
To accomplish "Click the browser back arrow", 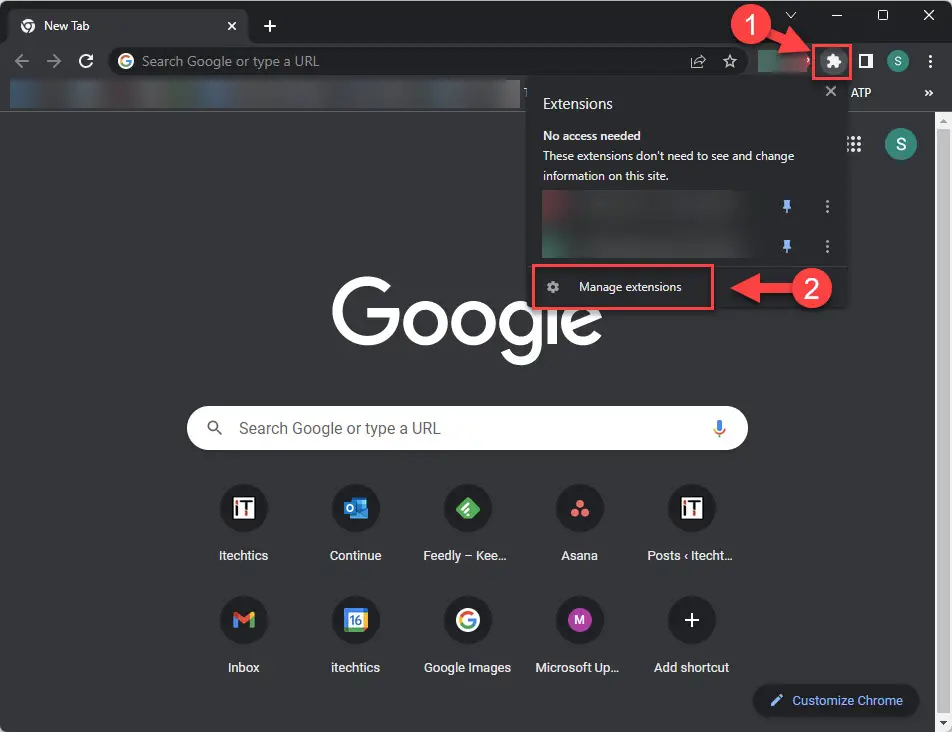I will [22, 61].
